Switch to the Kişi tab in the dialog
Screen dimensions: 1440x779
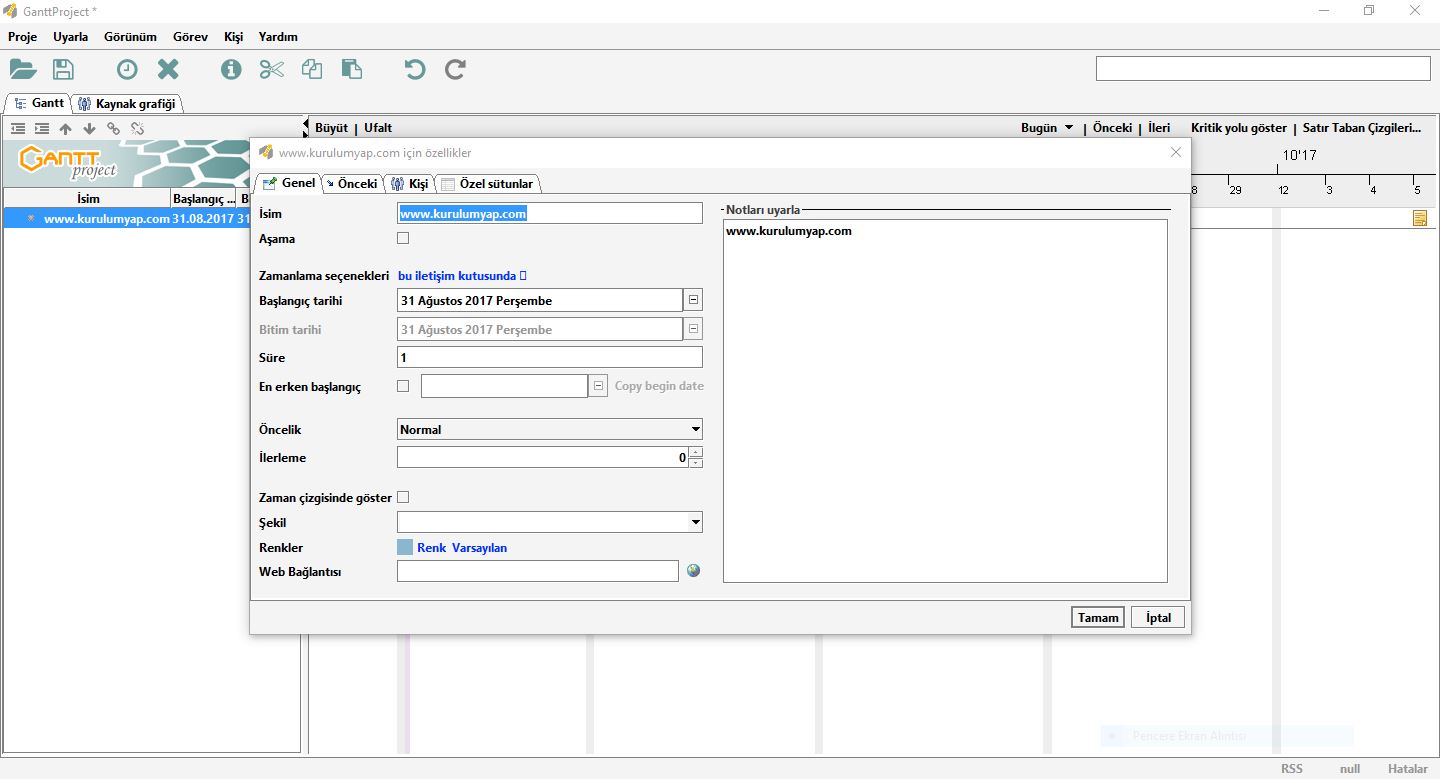(409, 183)
